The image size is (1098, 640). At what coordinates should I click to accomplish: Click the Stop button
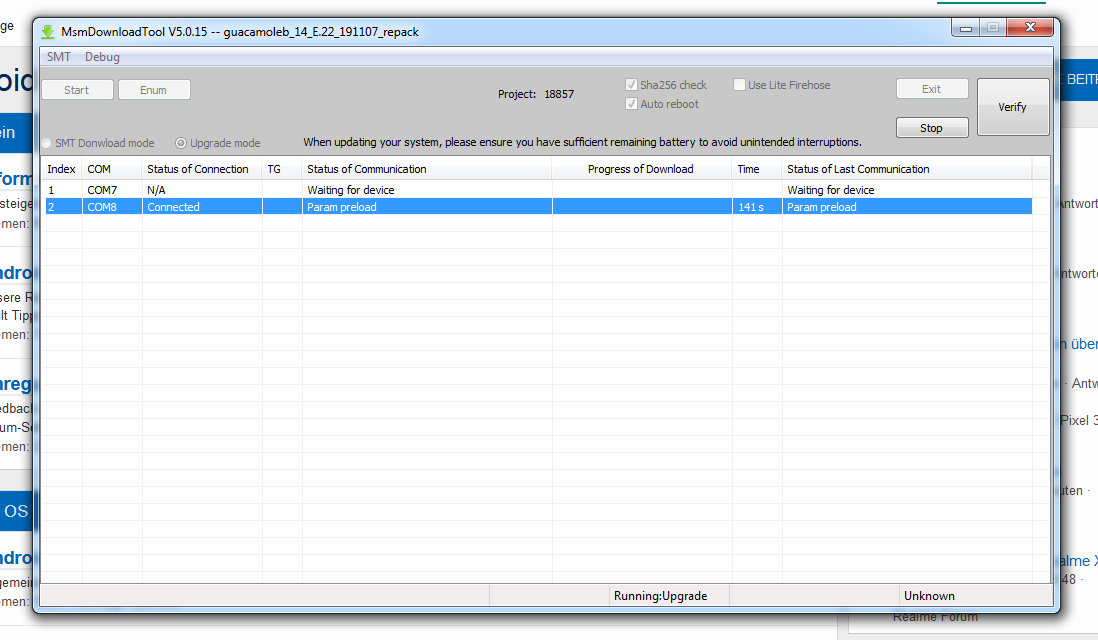pyautogui.click(x=931, y=128)
